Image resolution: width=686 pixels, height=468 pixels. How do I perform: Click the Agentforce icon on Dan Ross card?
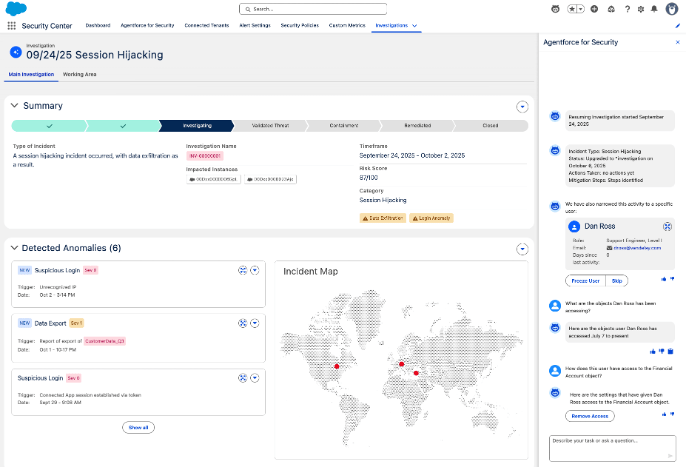tap(666, 227)
